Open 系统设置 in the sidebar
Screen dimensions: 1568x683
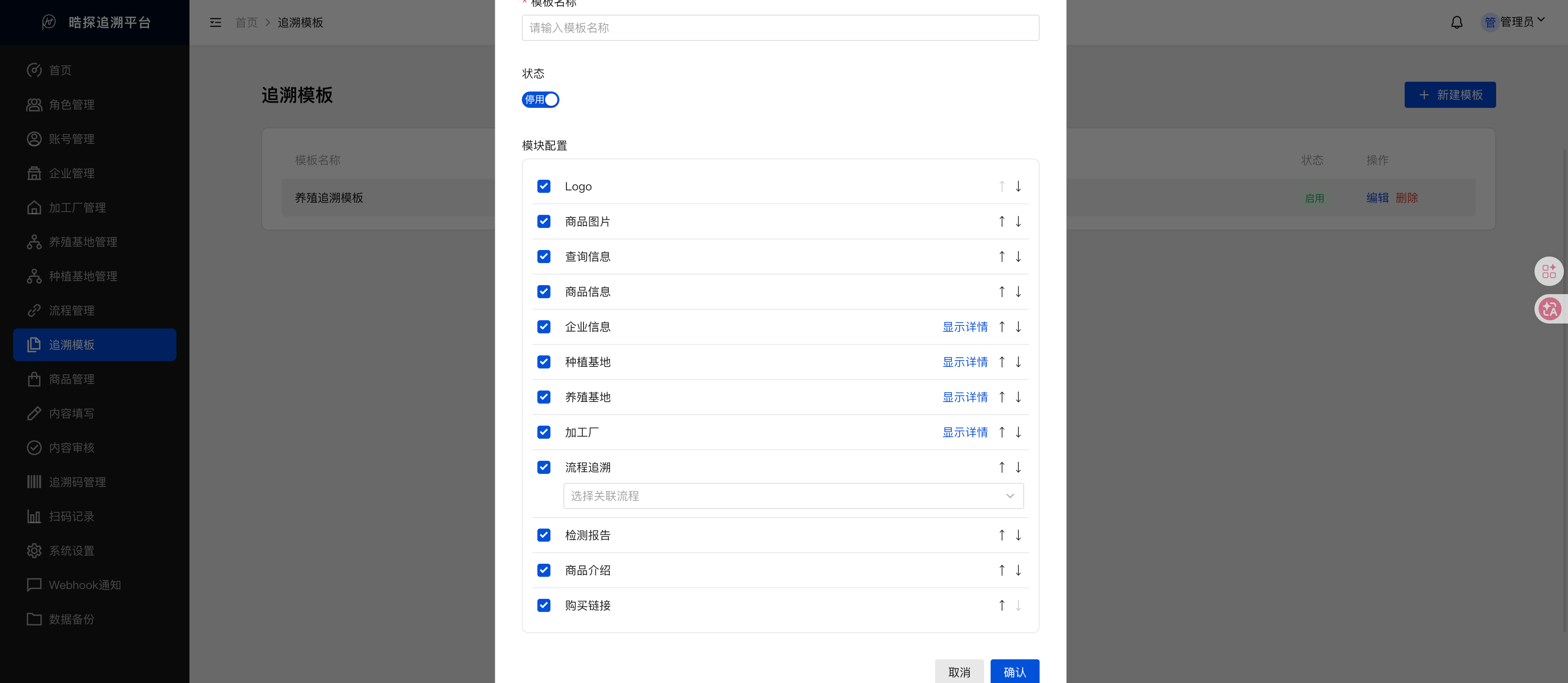coord(94,551)
